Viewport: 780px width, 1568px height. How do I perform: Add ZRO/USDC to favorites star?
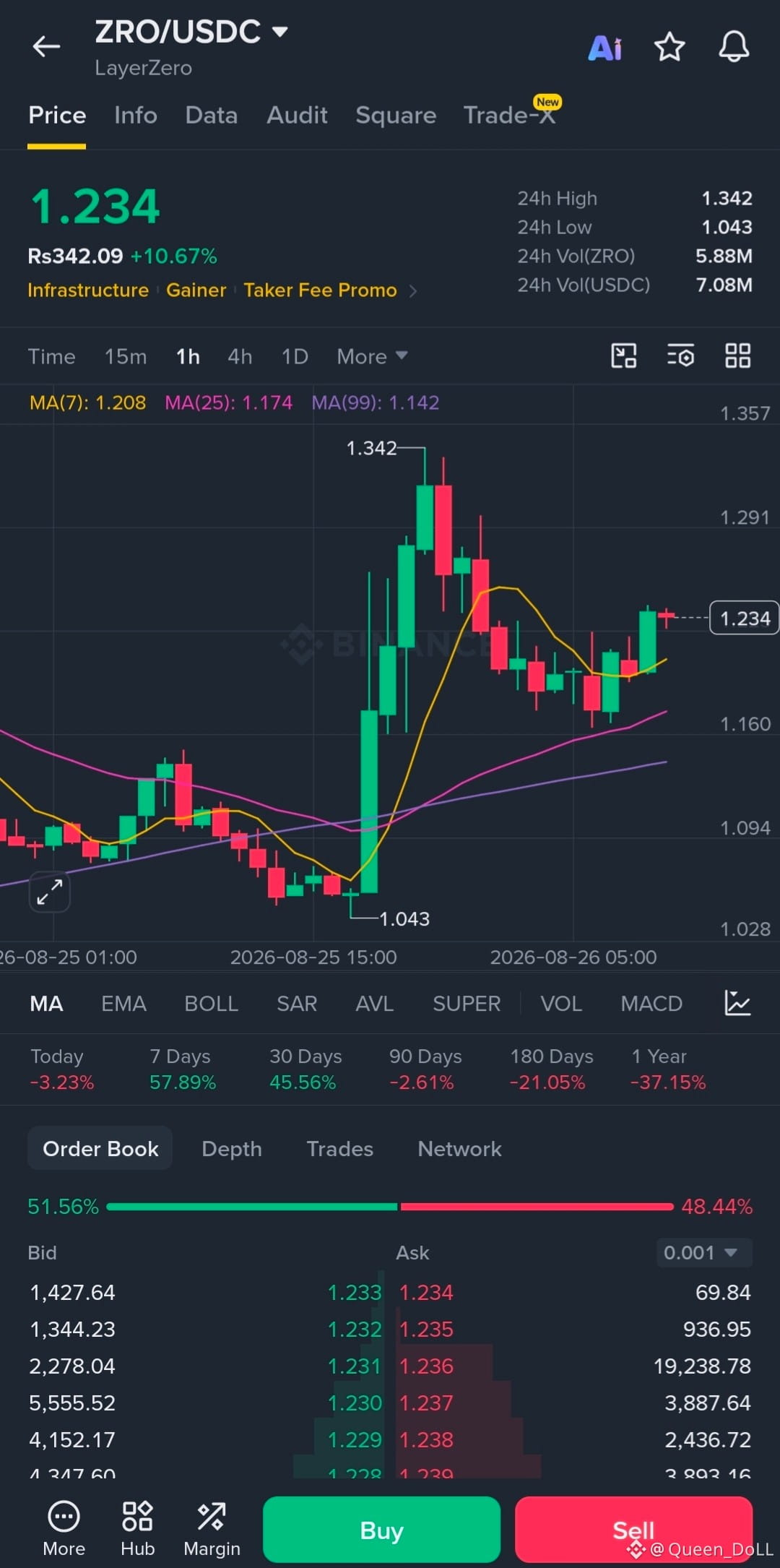(x=669, y=48)
